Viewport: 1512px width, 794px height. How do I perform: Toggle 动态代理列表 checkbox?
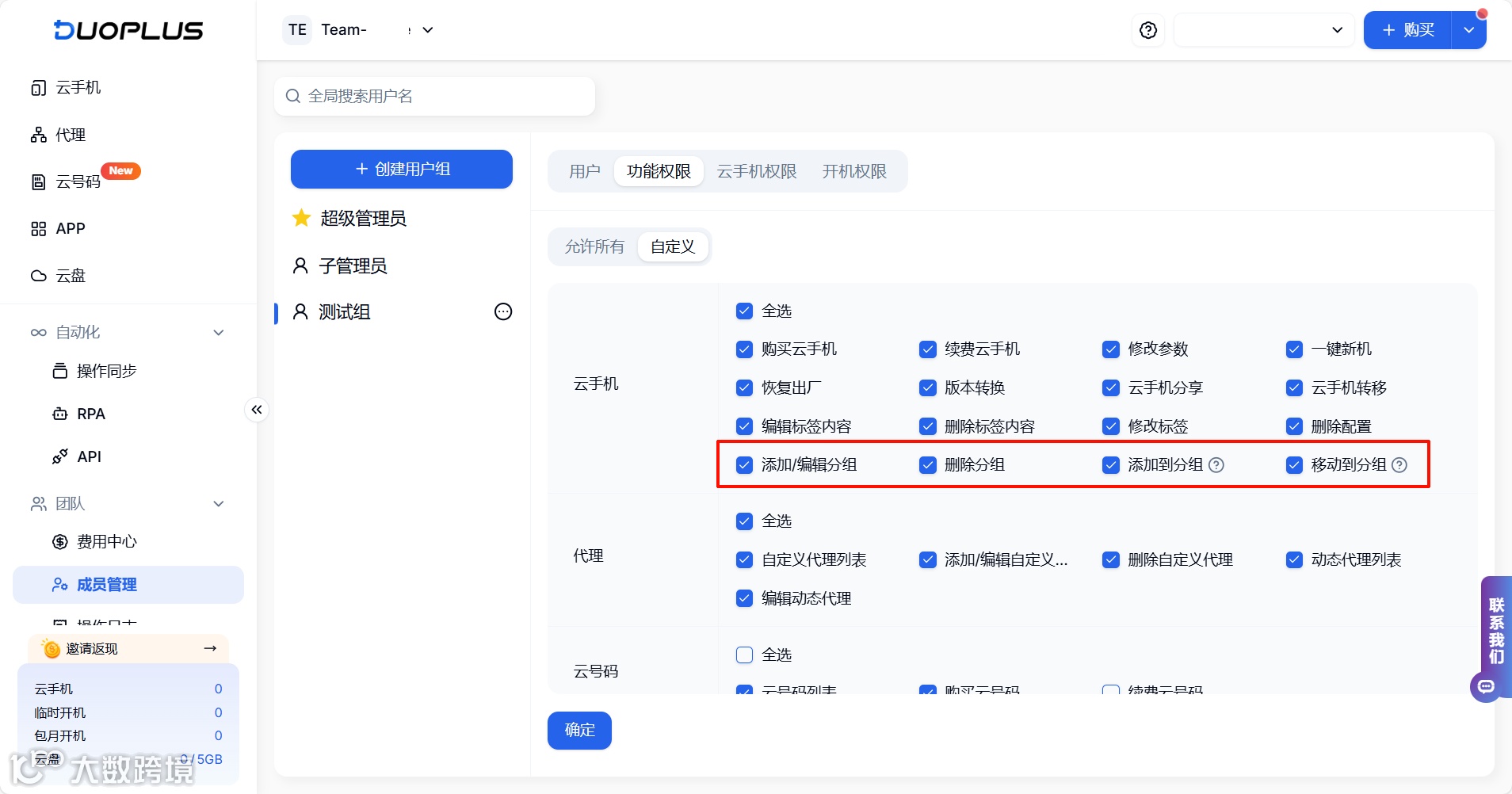point(1294,559)
